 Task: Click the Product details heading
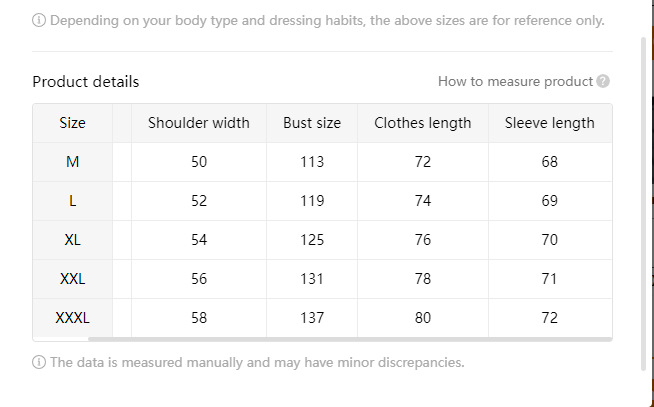tap(86, 82)
